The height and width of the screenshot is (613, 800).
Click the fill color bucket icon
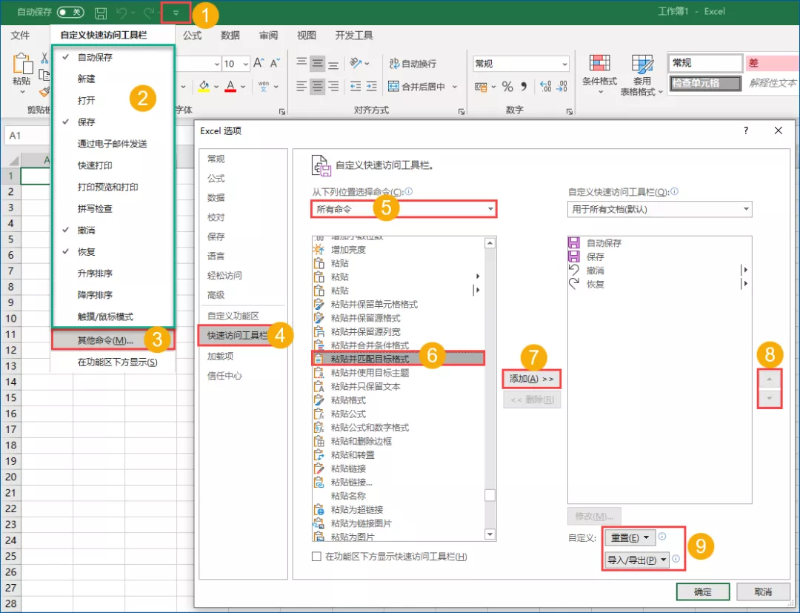point(204,86)
